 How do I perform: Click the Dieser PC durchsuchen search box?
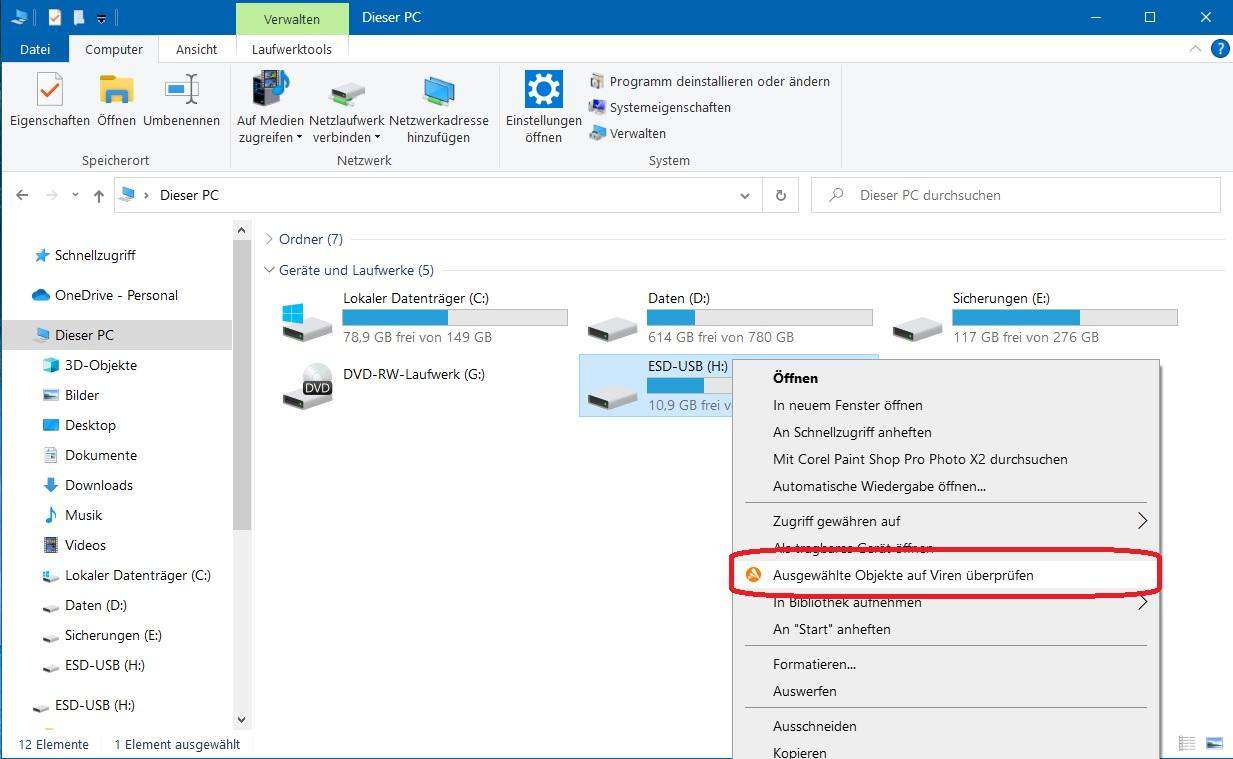pos(1016,195)
